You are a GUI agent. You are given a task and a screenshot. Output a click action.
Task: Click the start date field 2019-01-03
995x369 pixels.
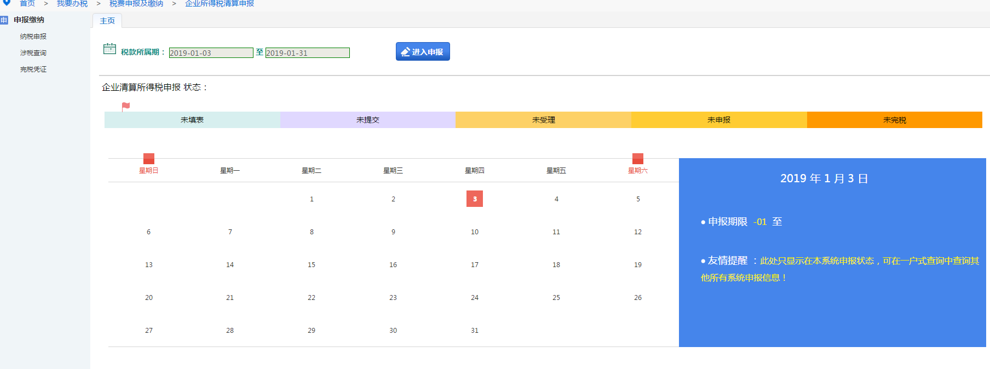coord(211,53)
